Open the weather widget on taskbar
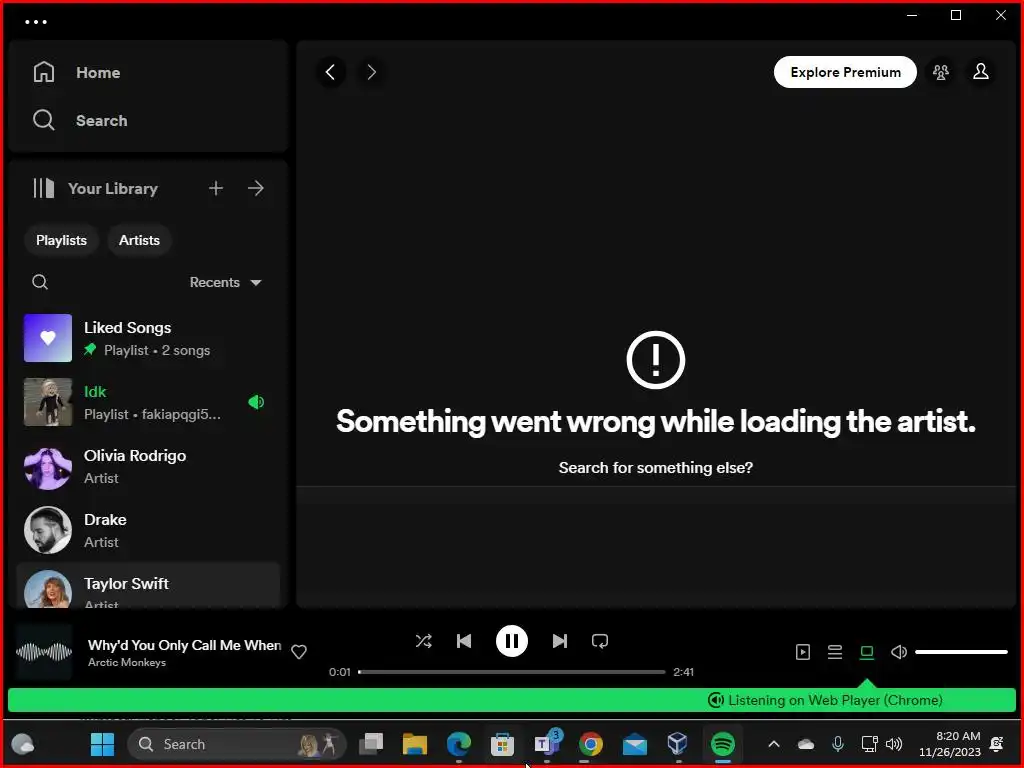This screenshot has height=768, width=1024. pyautogui.click(x=23, y=744)
